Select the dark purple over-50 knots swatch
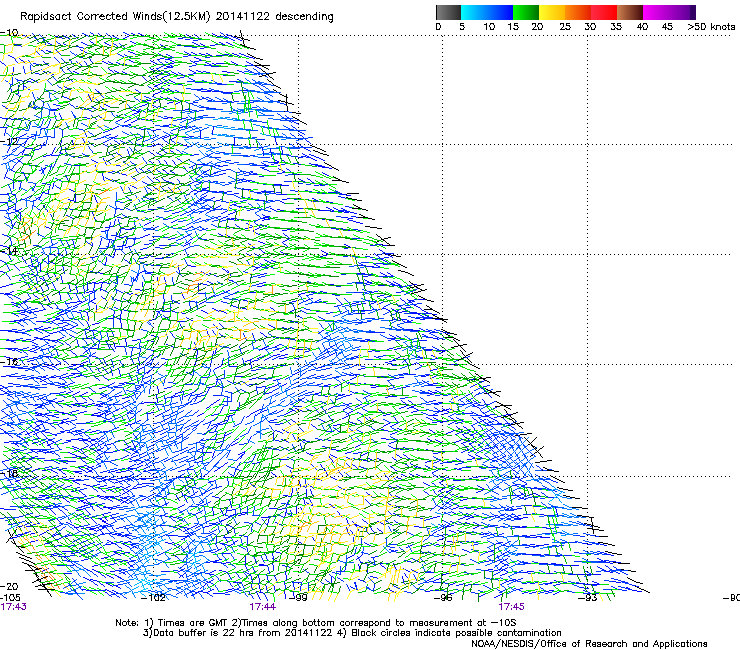 (x=693, y=12)
